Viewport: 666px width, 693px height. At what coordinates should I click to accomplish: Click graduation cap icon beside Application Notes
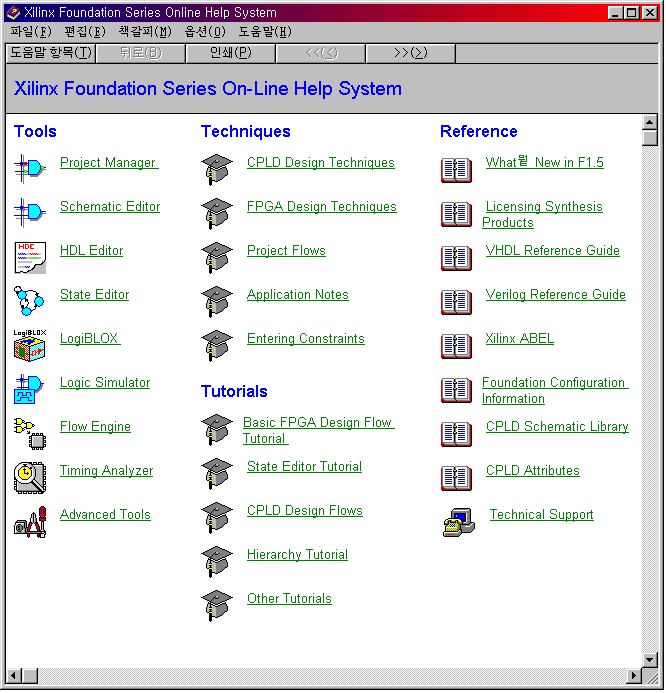click(x=217, y=302)
